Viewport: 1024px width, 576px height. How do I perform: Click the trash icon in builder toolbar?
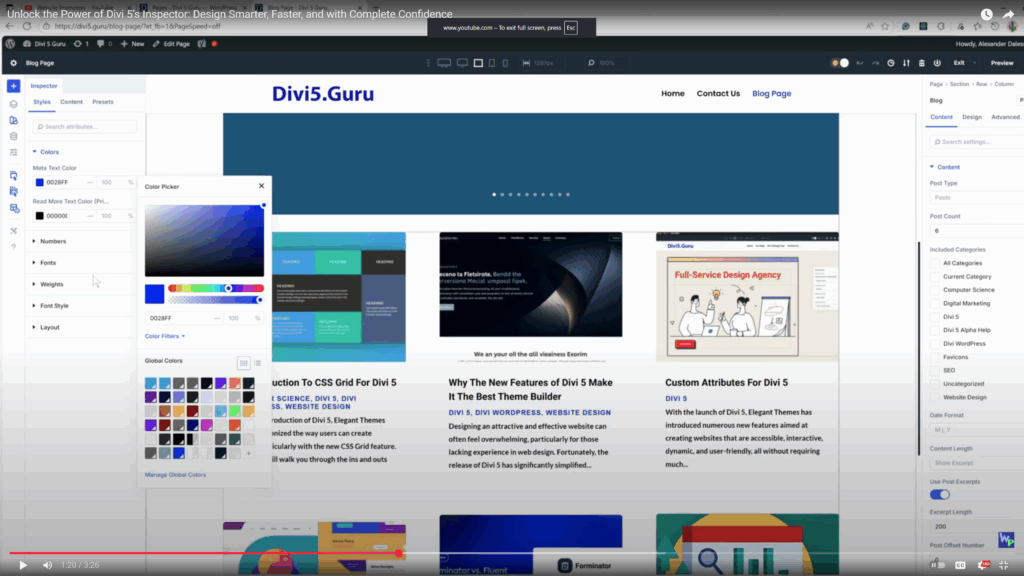point(921,63)
